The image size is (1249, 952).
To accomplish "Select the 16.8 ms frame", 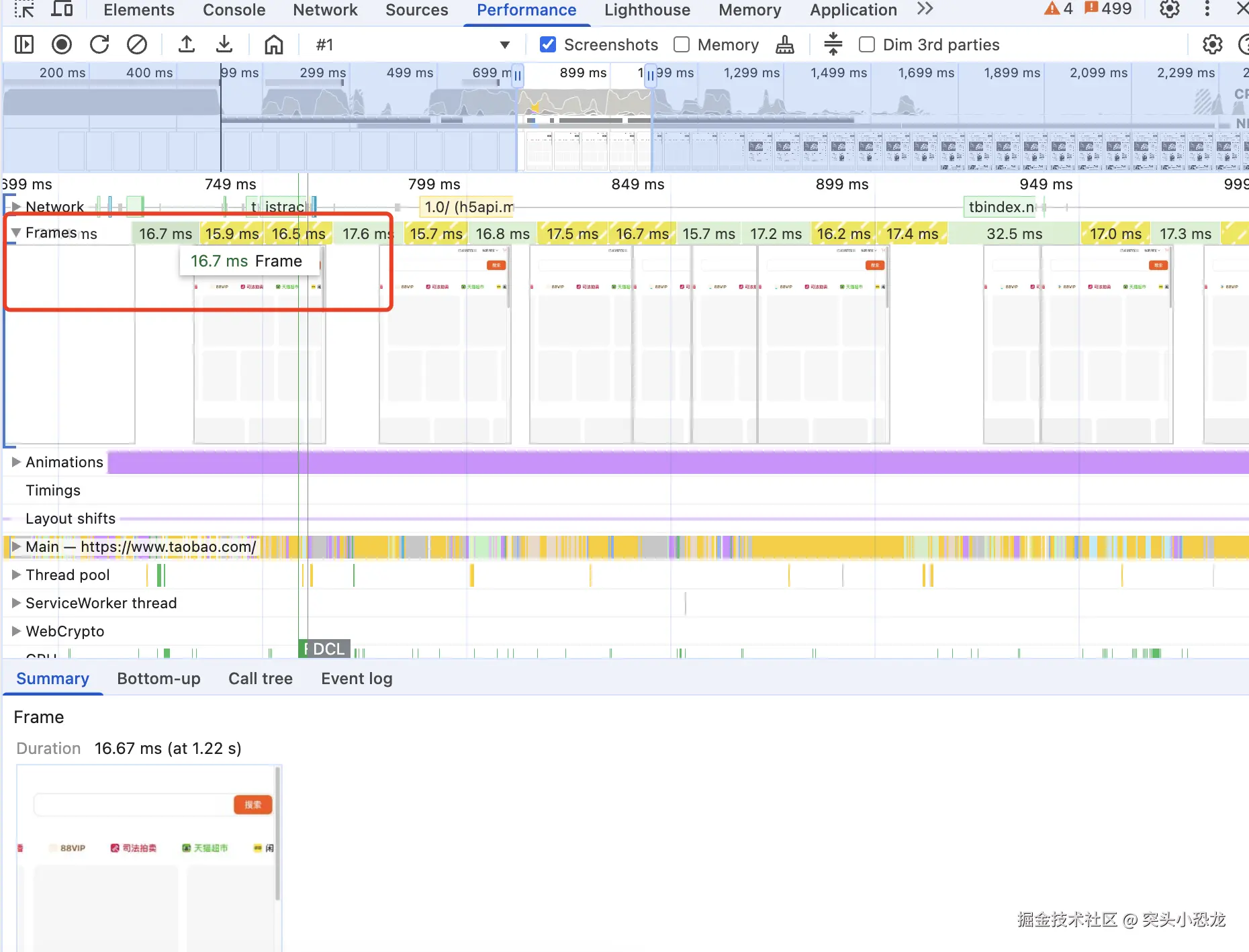I will (x=503, y=234).
